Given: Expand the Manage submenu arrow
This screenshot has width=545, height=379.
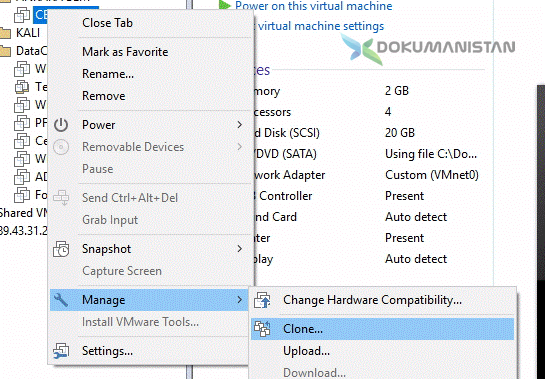Looking at the screenshot, I should [x=239, y=299].
